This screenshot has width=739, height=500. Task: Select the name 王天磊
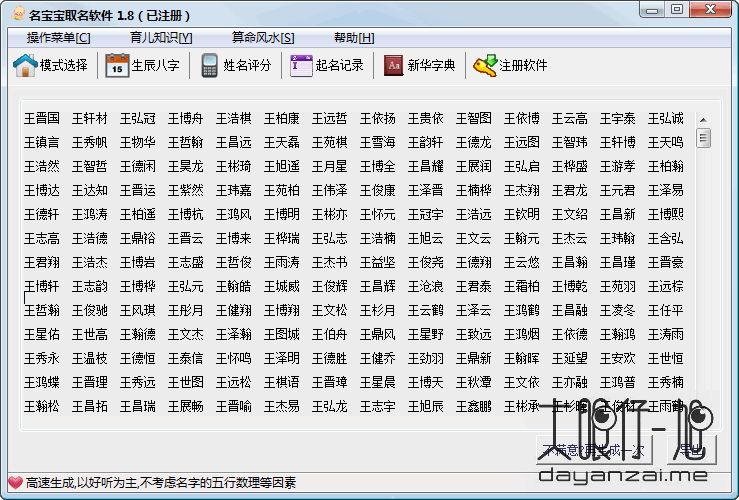click(282, 142)
